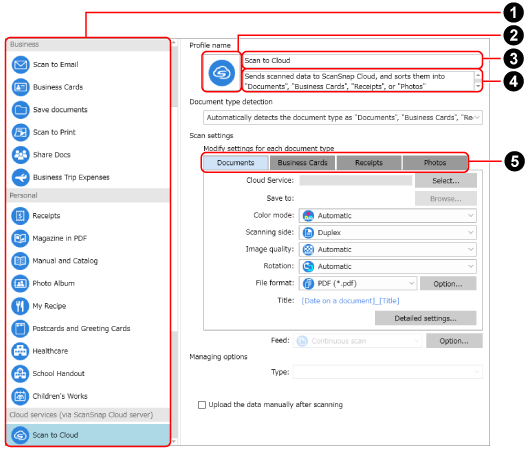The image size is (525, 464).
Task: Click the large profile icon beside the name
Action: (x=221, y=72)
